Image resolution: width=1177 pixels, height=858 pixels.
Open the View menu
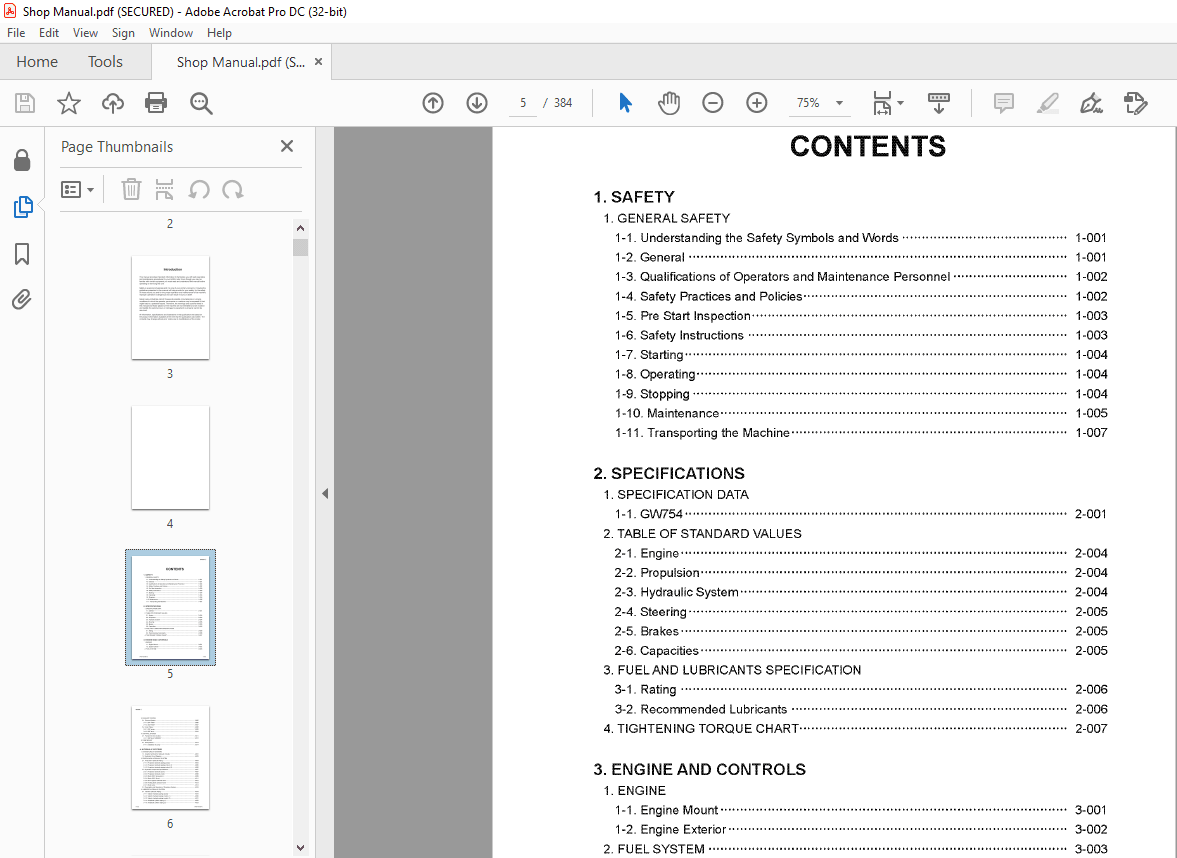[x=85, y=33]
